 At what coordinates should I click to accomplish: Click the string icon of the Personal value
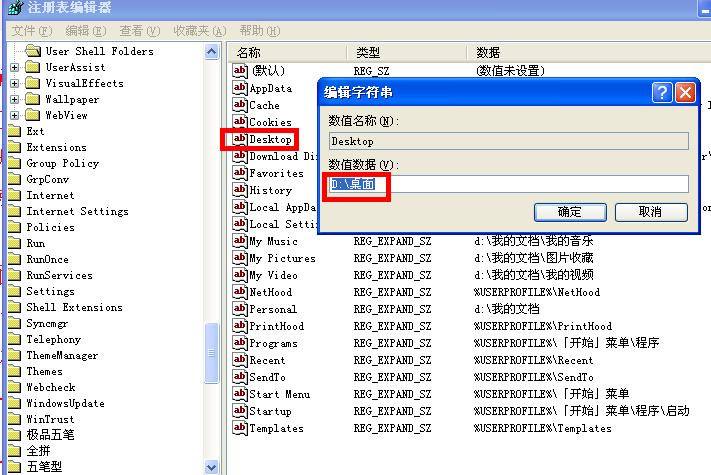coord(240,309)
